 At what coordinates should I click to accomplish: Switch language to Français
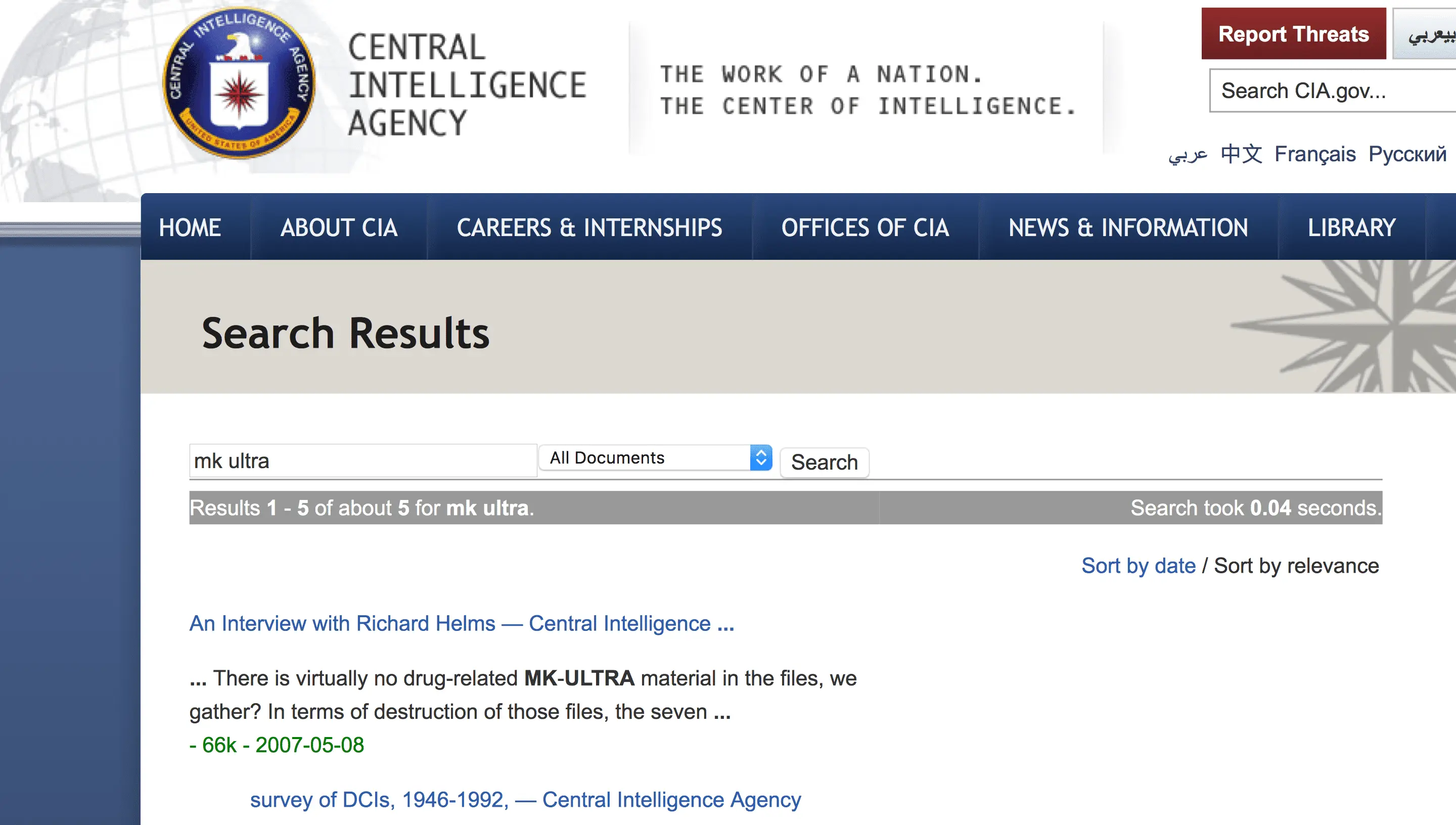(1314, 154)
